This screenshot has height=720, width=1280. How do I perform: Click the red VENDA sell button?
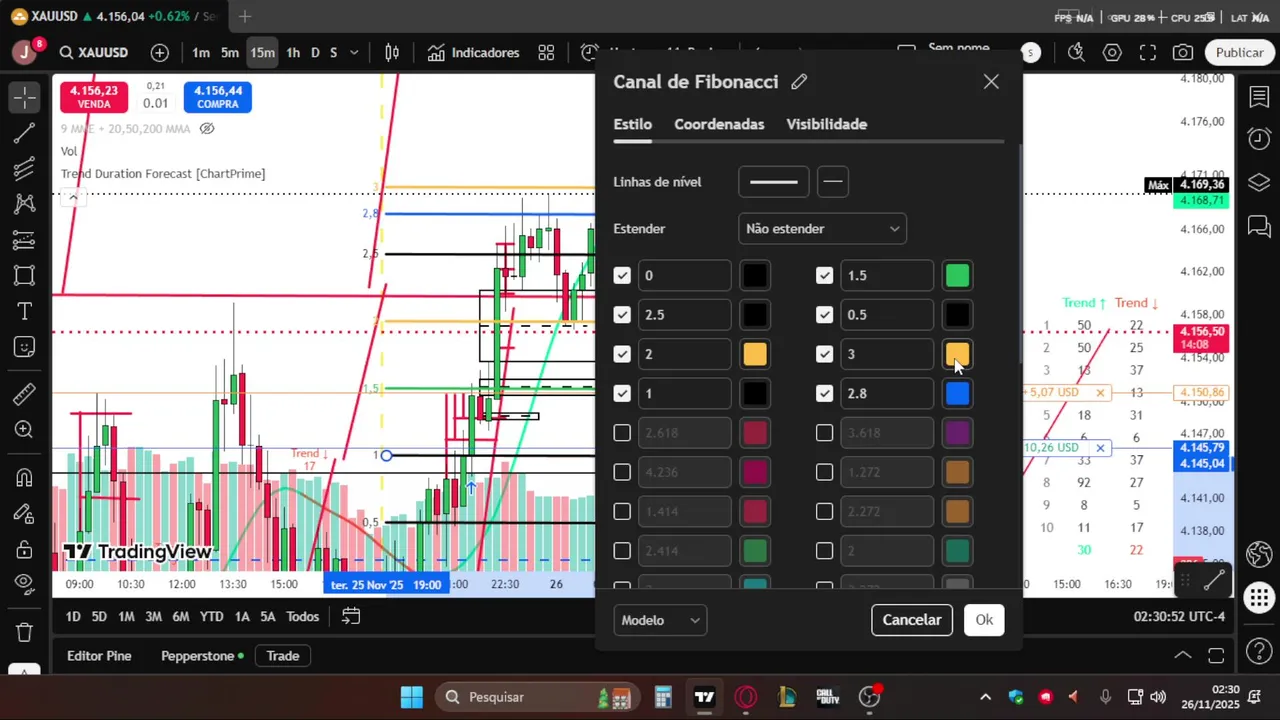coord(94,97)
